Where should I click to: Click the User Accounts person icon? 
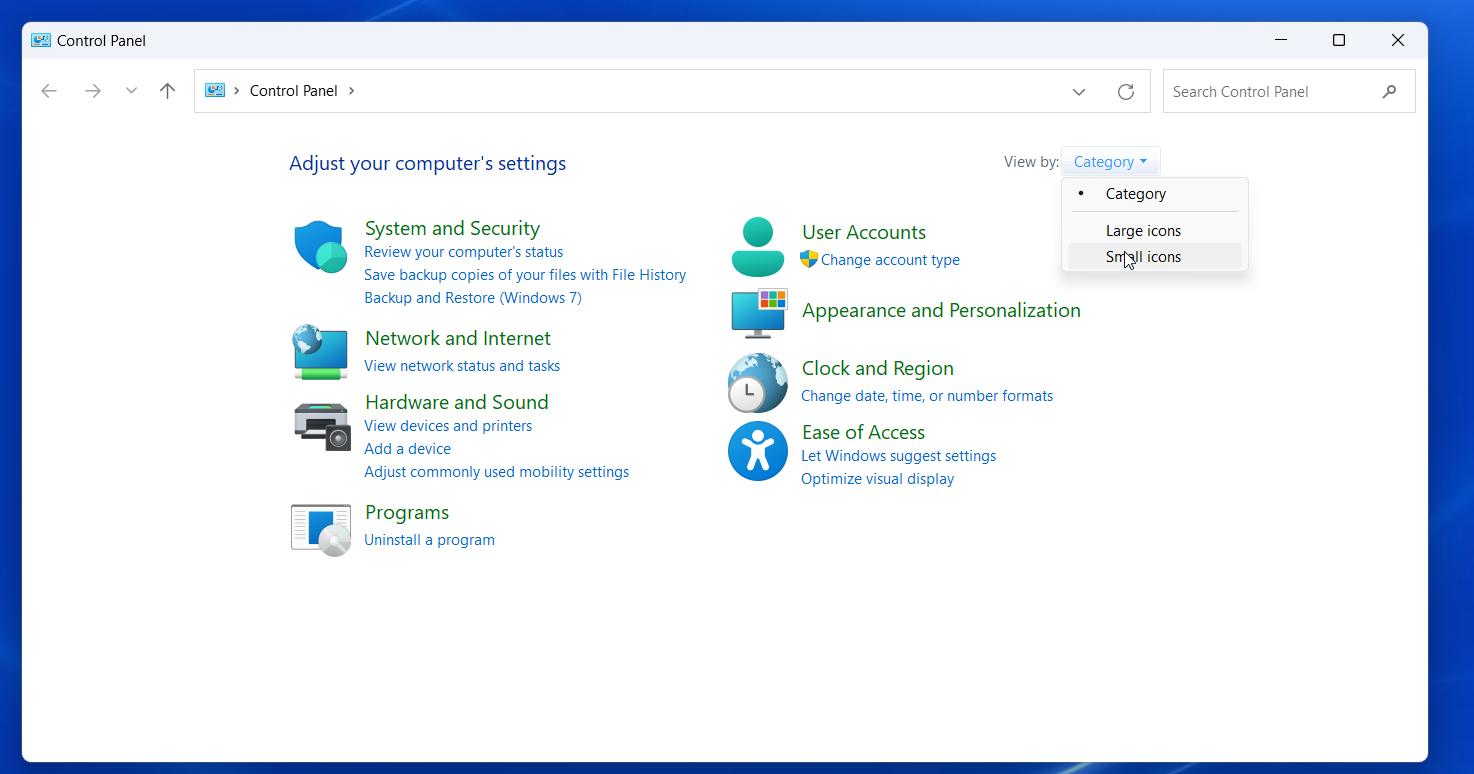[x=758, y=247]
